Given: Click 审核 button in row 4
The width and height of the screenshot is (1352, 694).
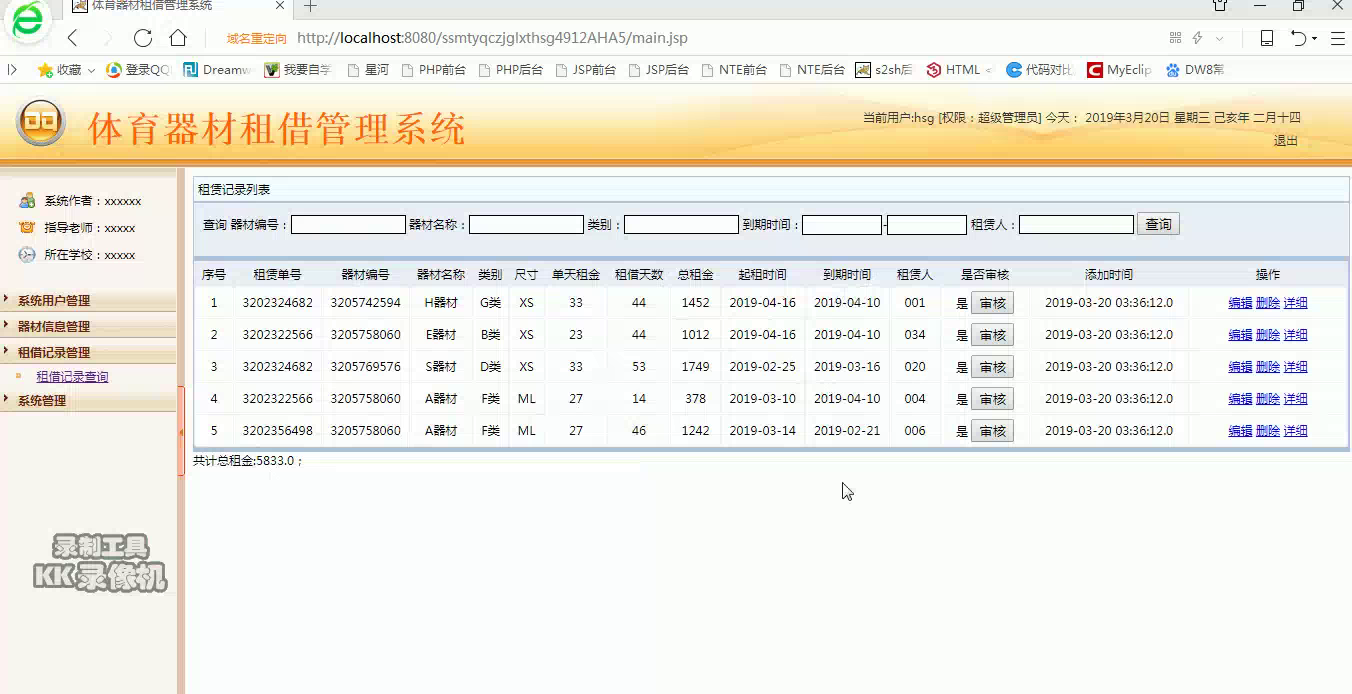Looking at the screenshot, I should [x=992, y=399].
